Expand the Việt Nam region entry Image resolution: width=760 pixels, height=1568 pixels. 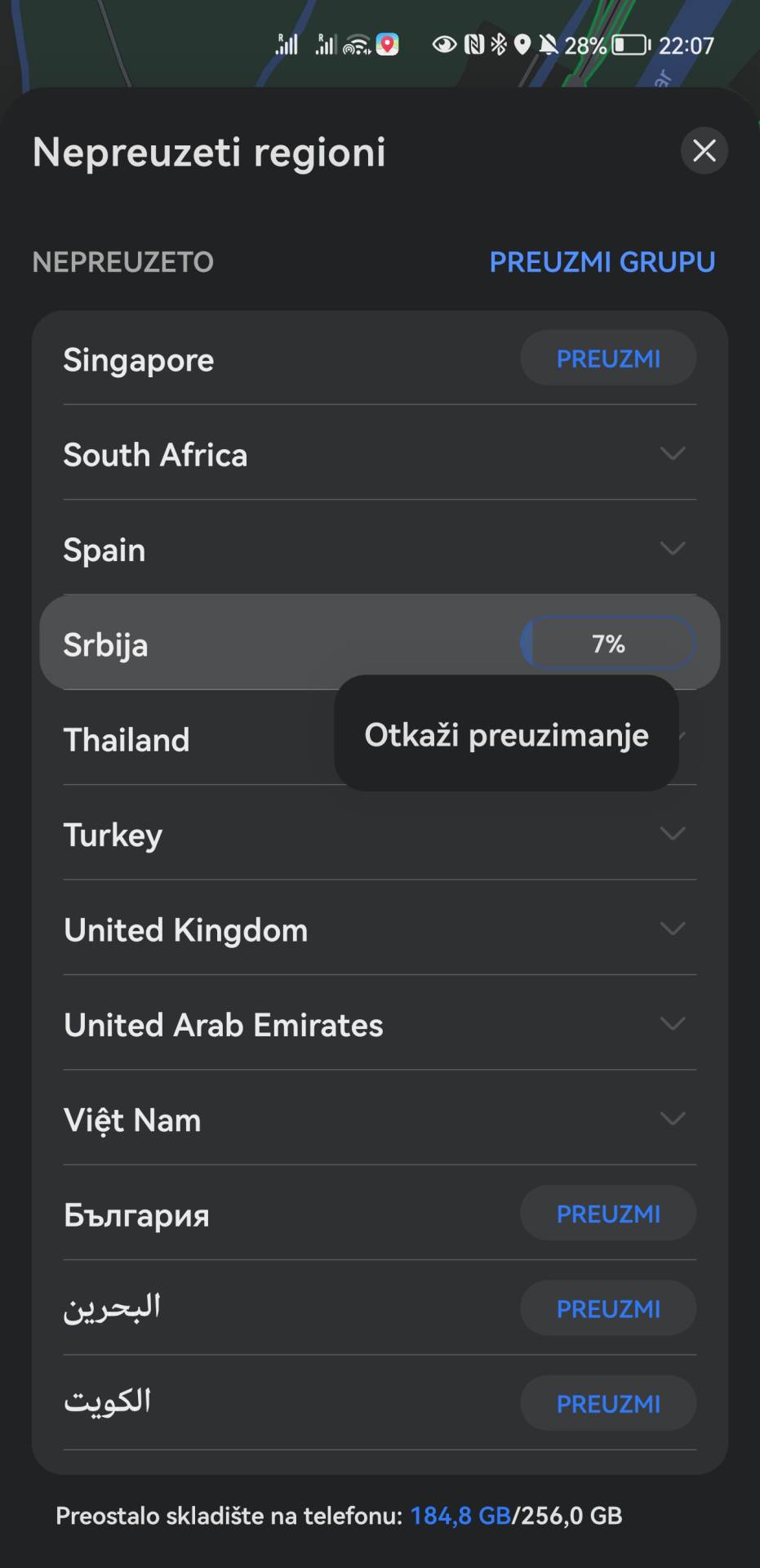point(671,1119)
